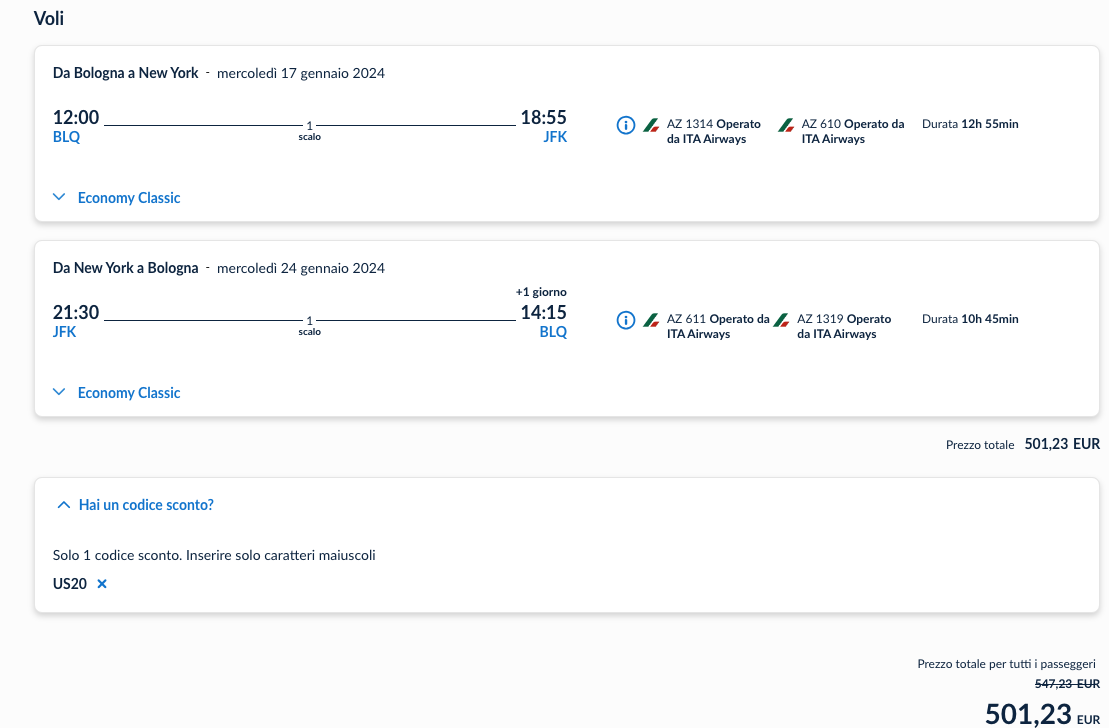Image resolution: width=1109 pixels, height=728 pixels.
Task: Click ITA Airways logo next to AZ 1319
Action: (782, 320)
